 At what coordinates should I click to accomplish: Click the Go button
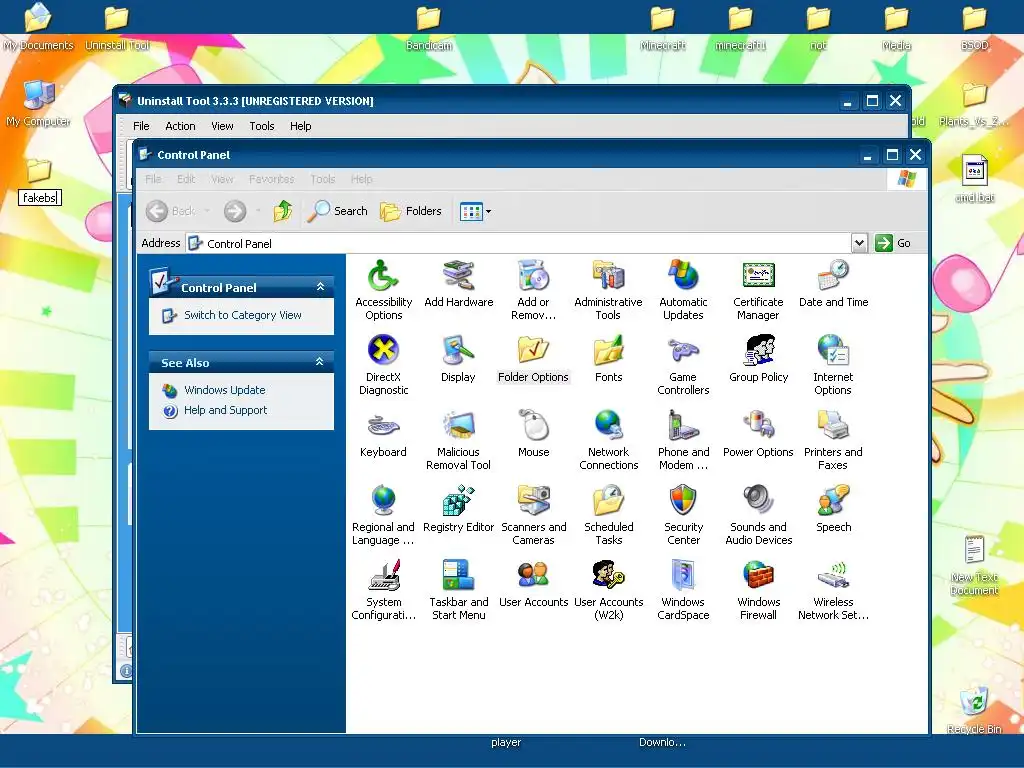893,243
